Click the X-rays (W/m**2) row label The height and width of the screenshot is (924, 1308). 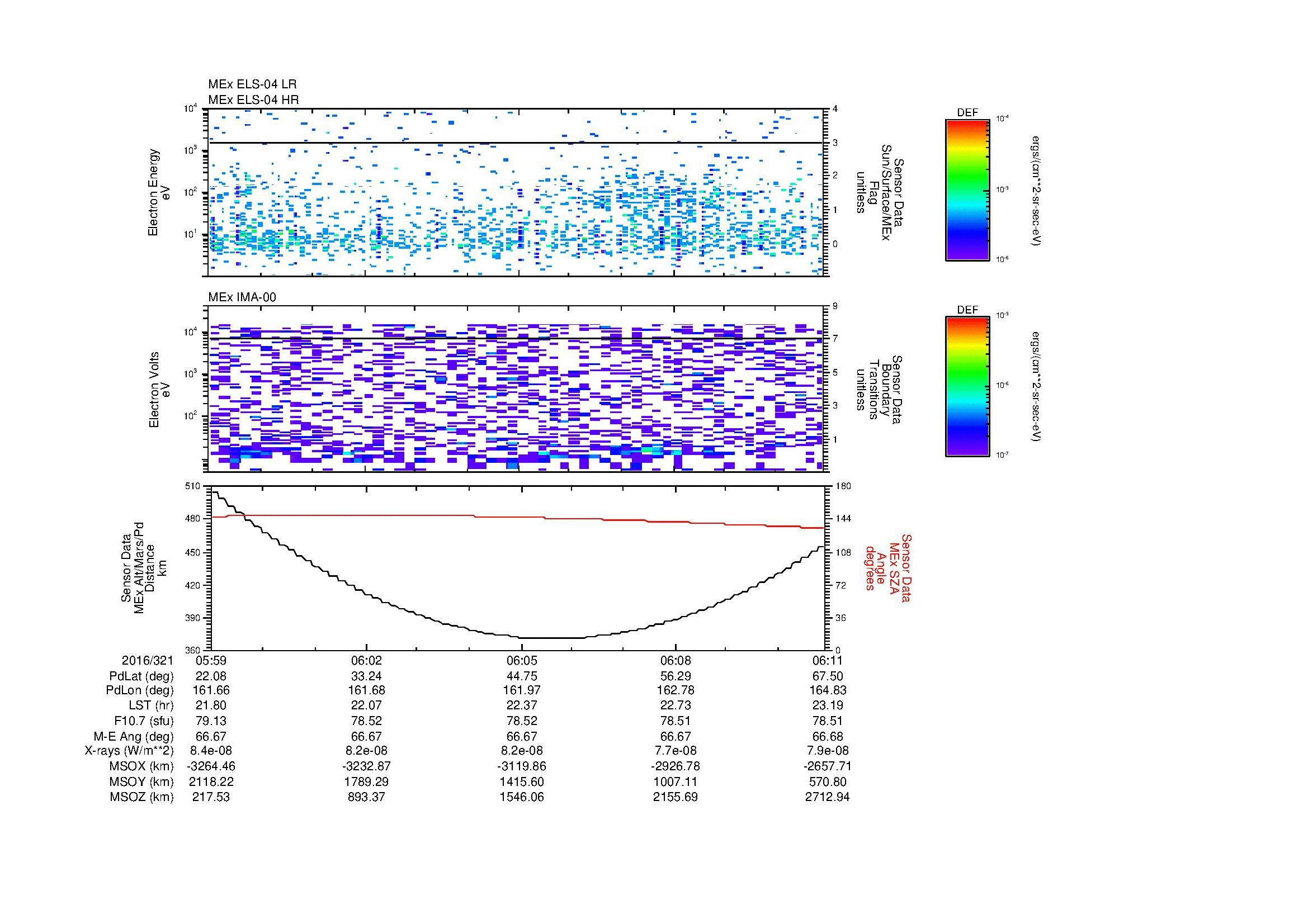point(129,751)
